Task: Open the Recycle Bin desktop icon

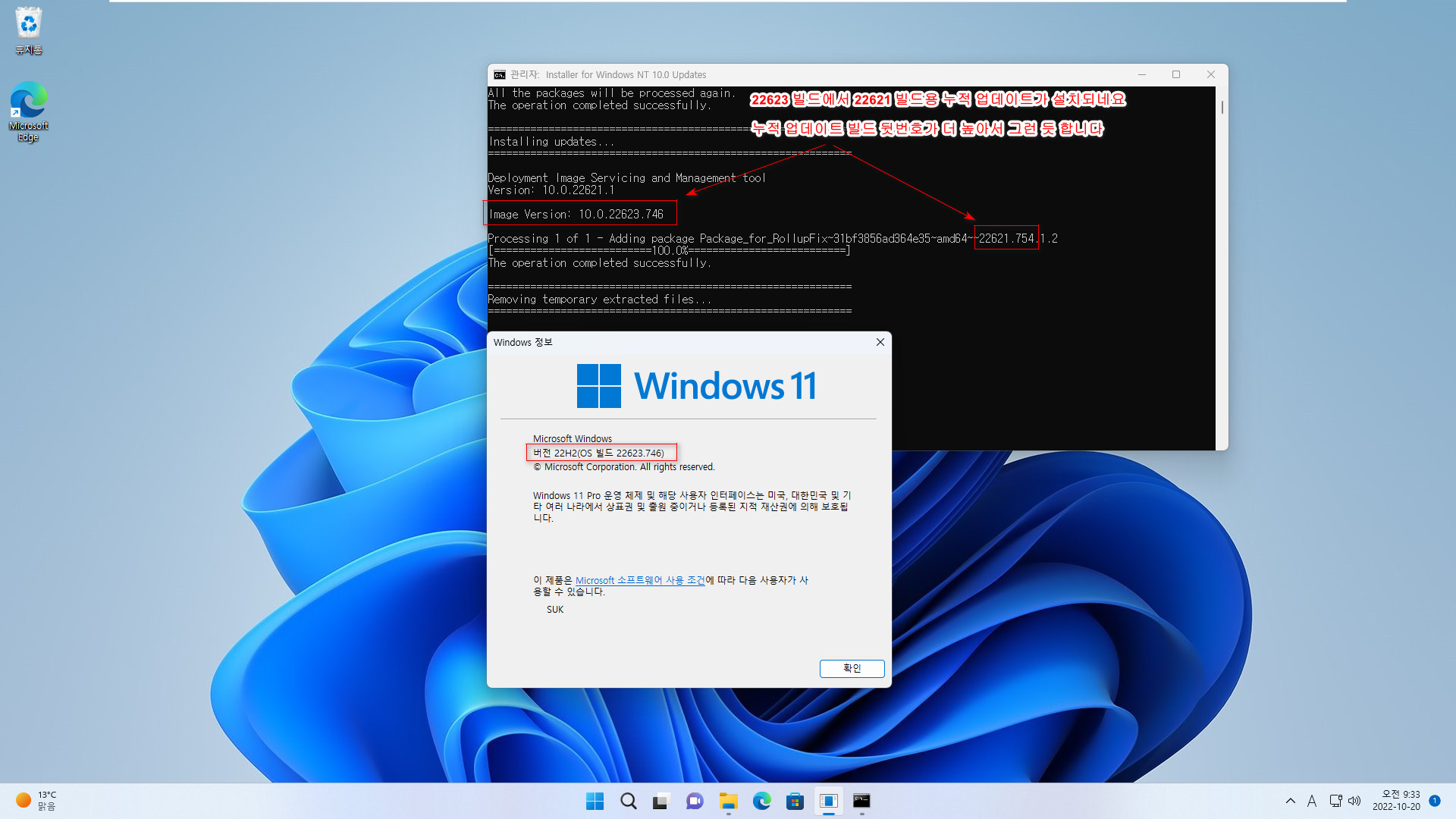Action: [x=29, y=30]
